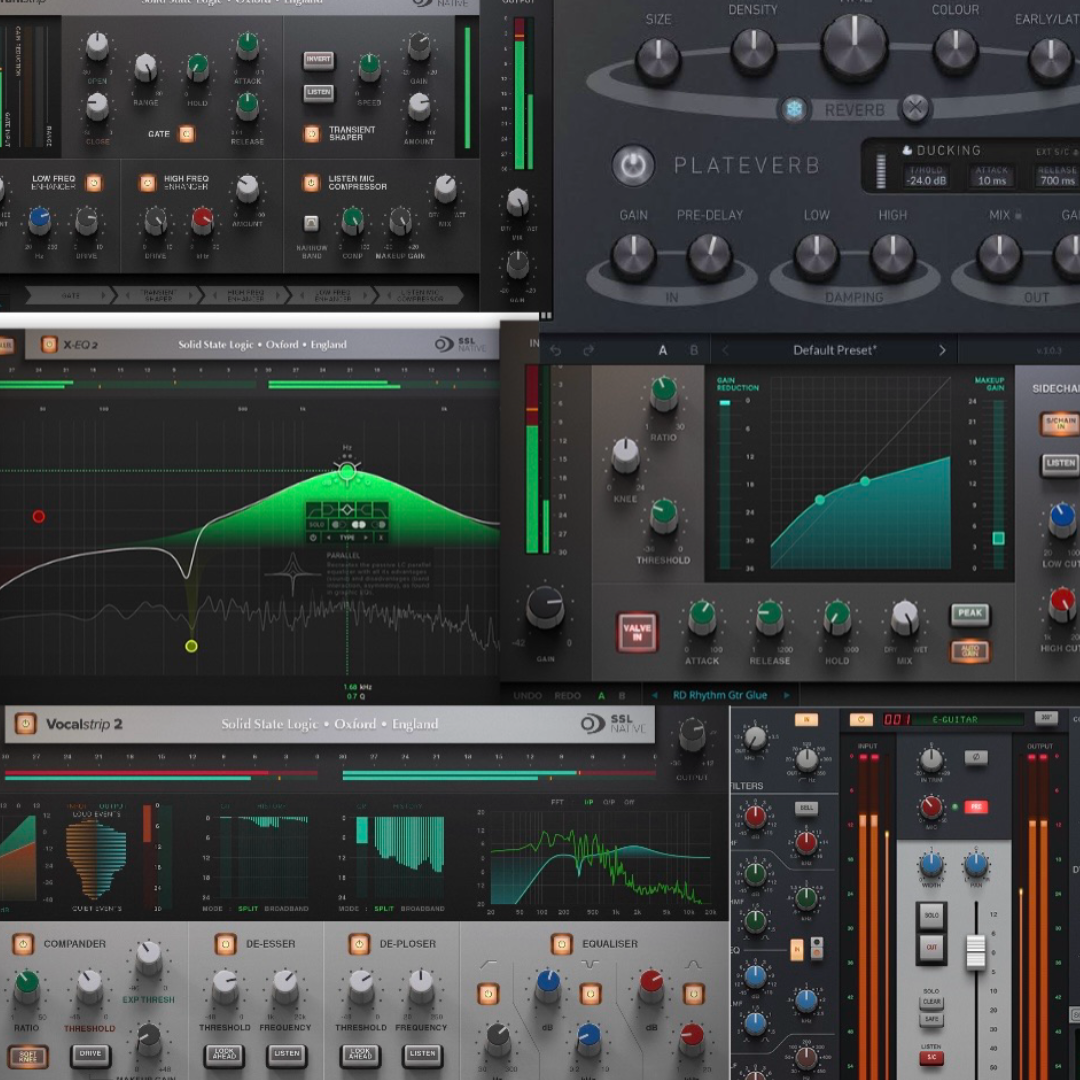The image size is (1080, 1080).
Task: Toggle the Narrow Band switch
Action: coord(311,223)
